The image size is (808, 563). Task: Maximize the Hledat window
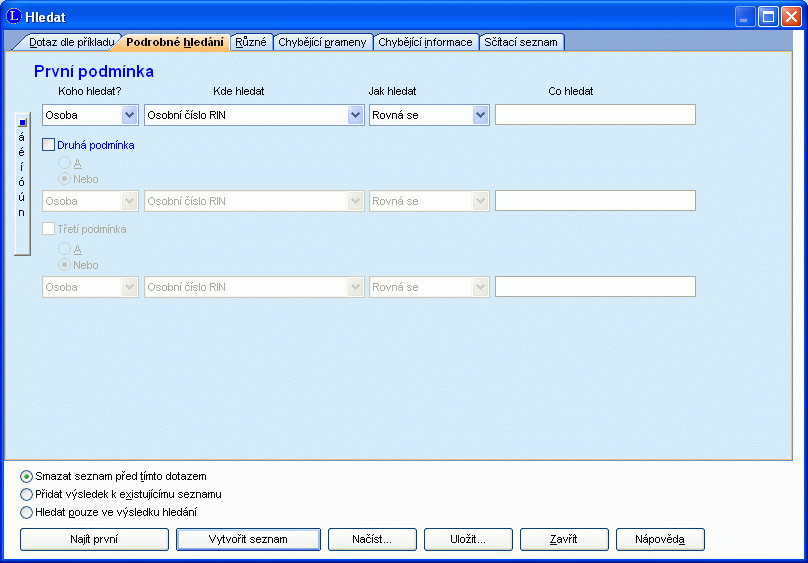point(768,17)
